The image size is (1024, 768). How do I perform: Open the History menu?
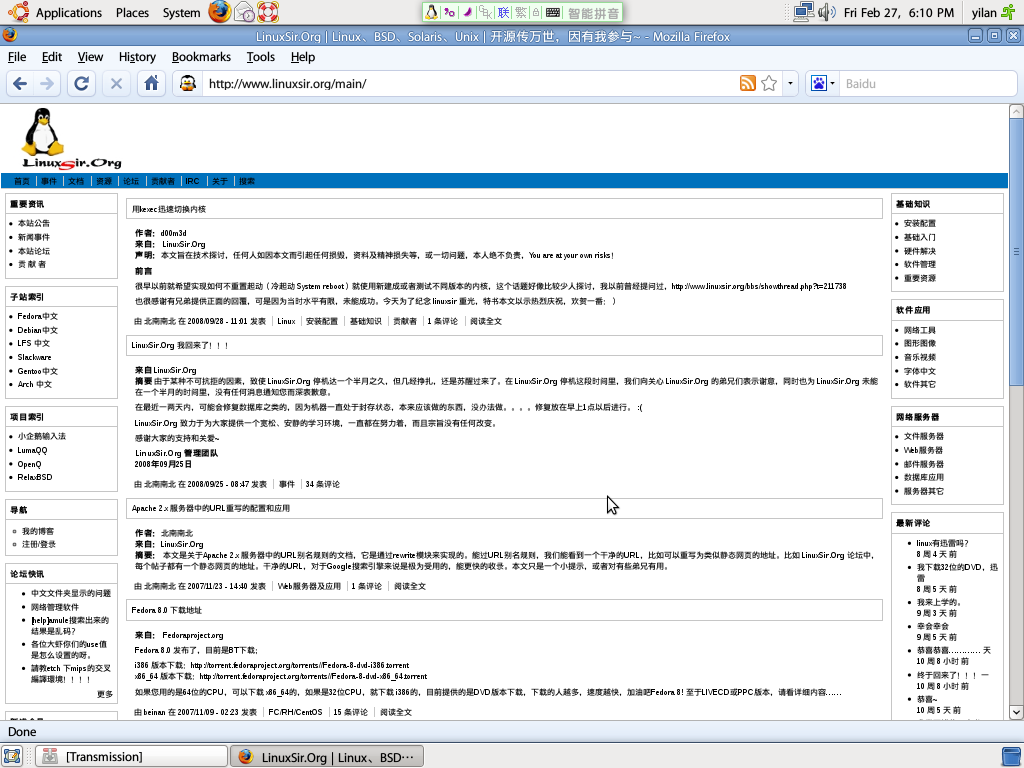pos(137,57)
